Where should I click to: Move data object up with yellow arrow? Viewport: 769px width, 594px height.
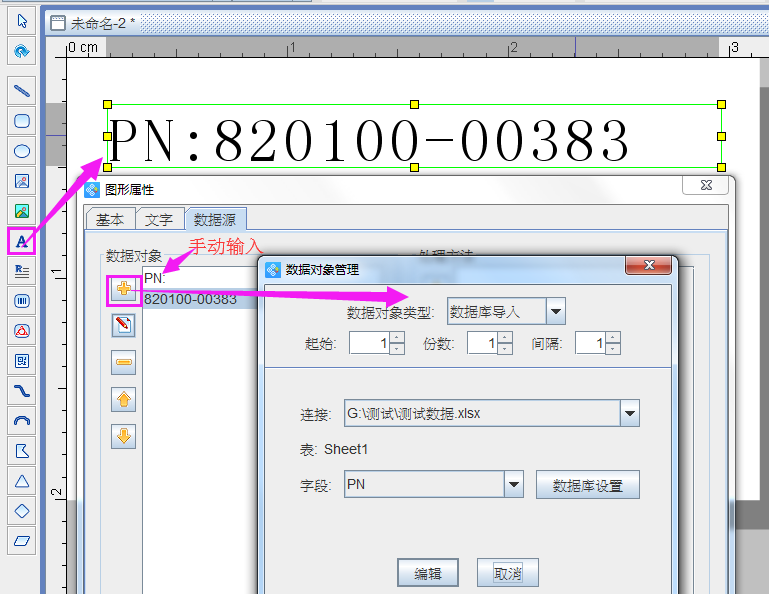[x=124, y=400]
